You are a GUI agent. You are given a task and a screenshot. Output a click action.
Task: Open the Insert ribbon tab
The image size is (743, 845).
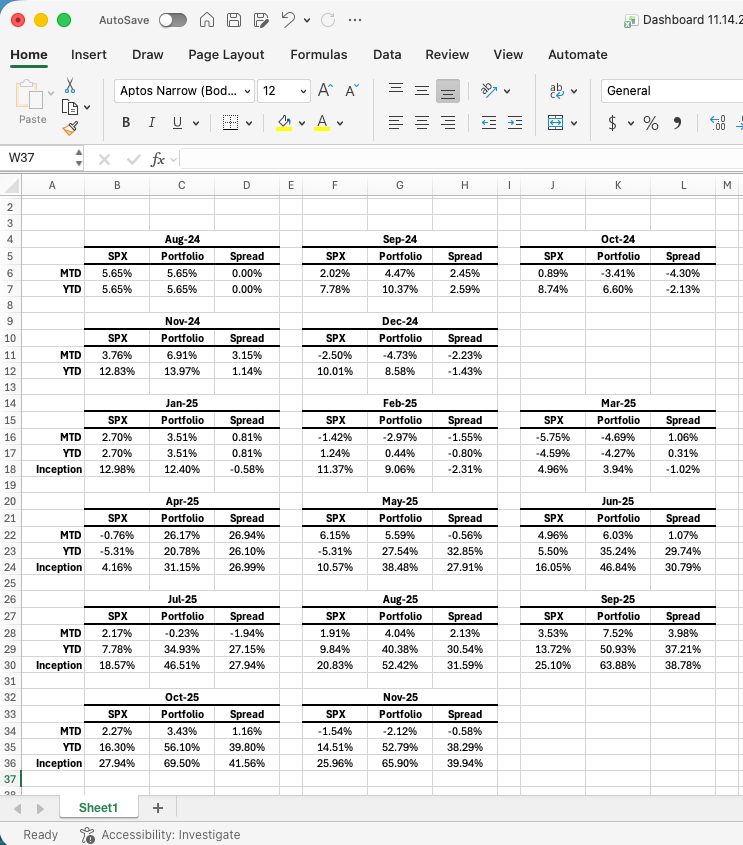[89, 54]
